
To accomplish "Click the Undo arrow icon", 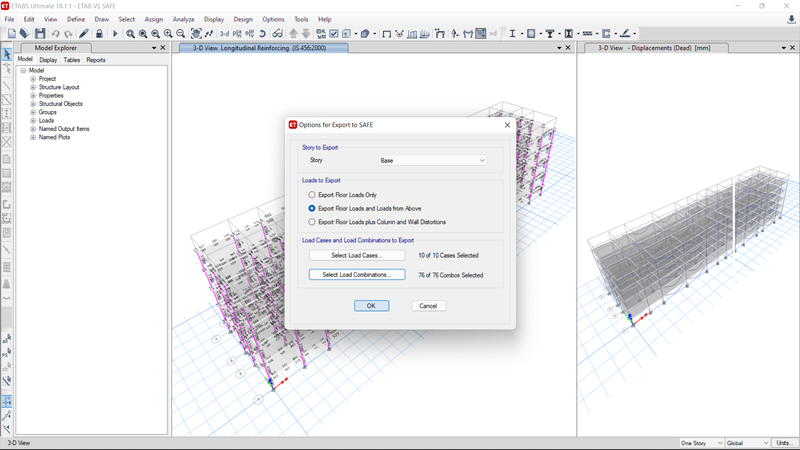I will [55, 34].
